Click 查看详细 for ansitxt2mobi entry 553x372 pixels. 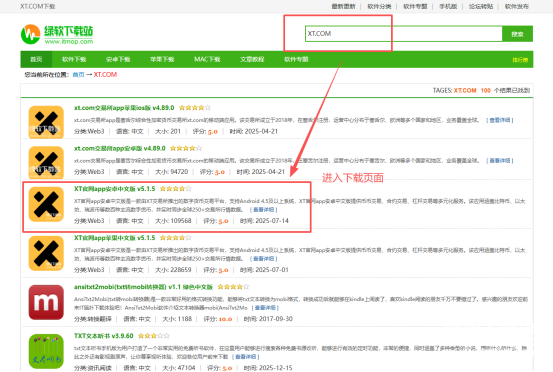pyautogui.click(x=265, y=308)
